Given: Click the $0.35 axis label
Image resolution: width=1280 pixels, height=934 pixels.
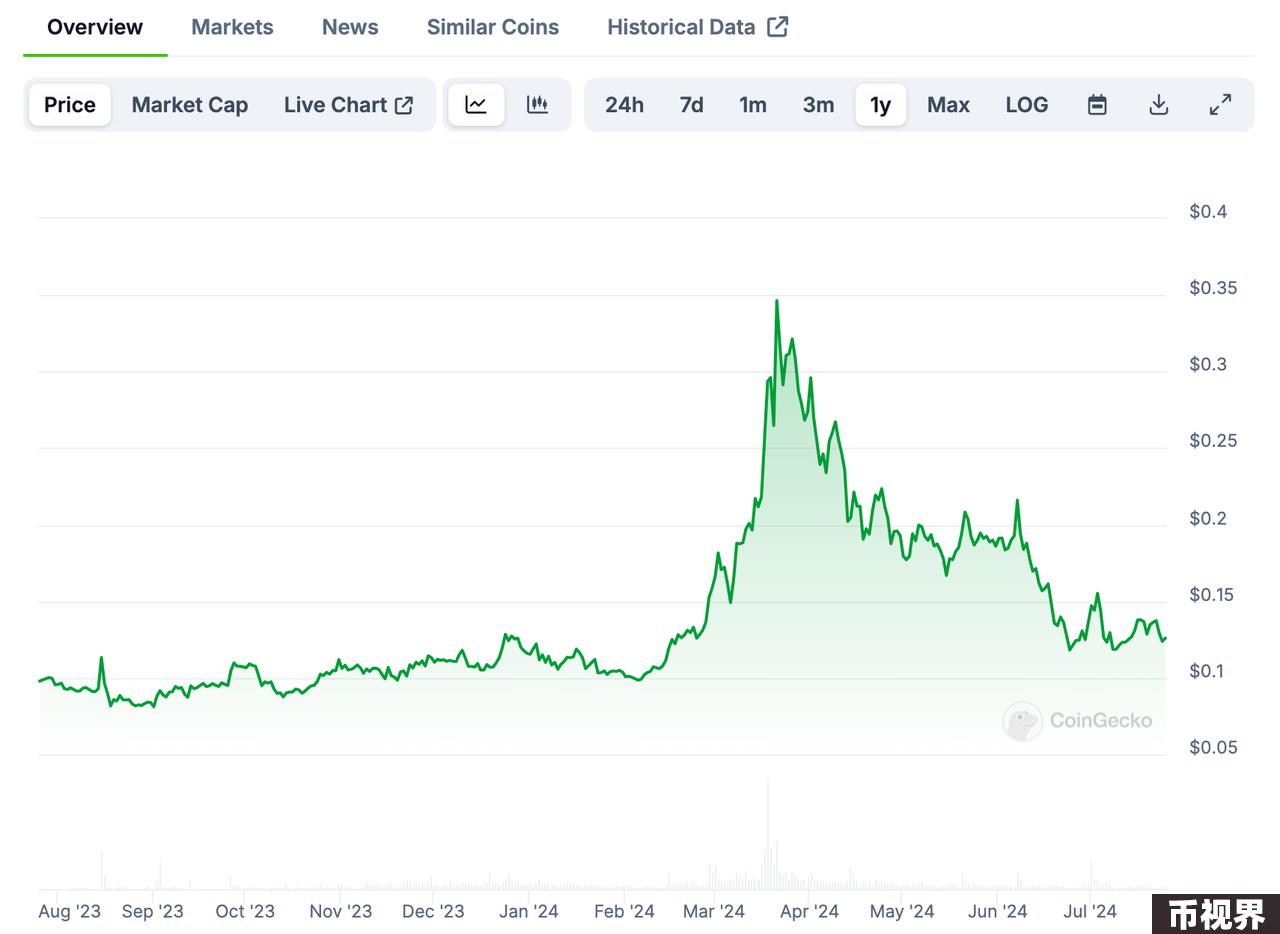Looking at the screenshot, I should point(1213,288).
